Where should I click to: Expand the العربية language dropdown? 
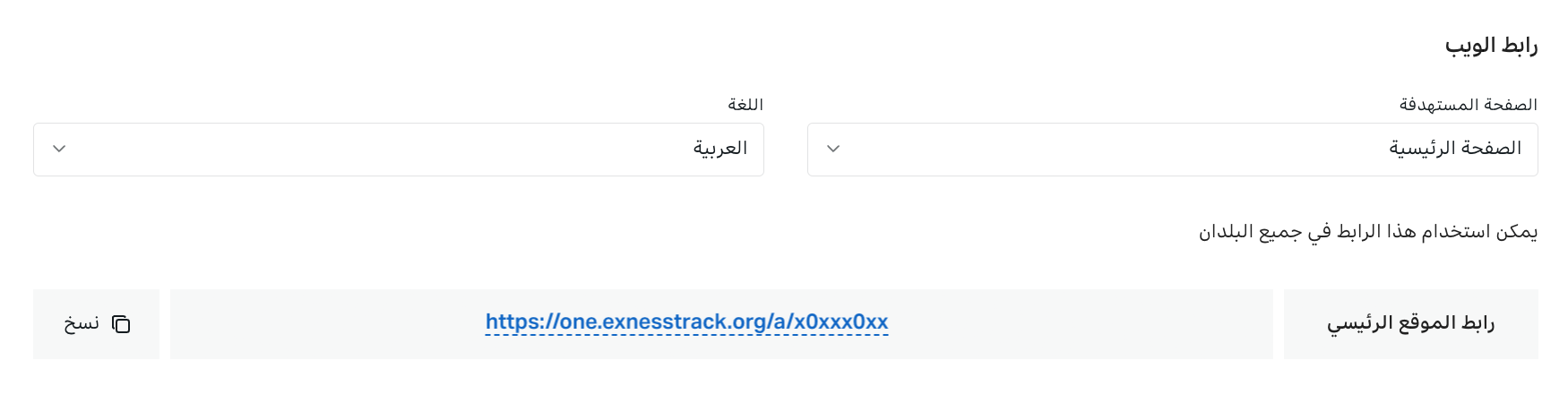[398, 150]
